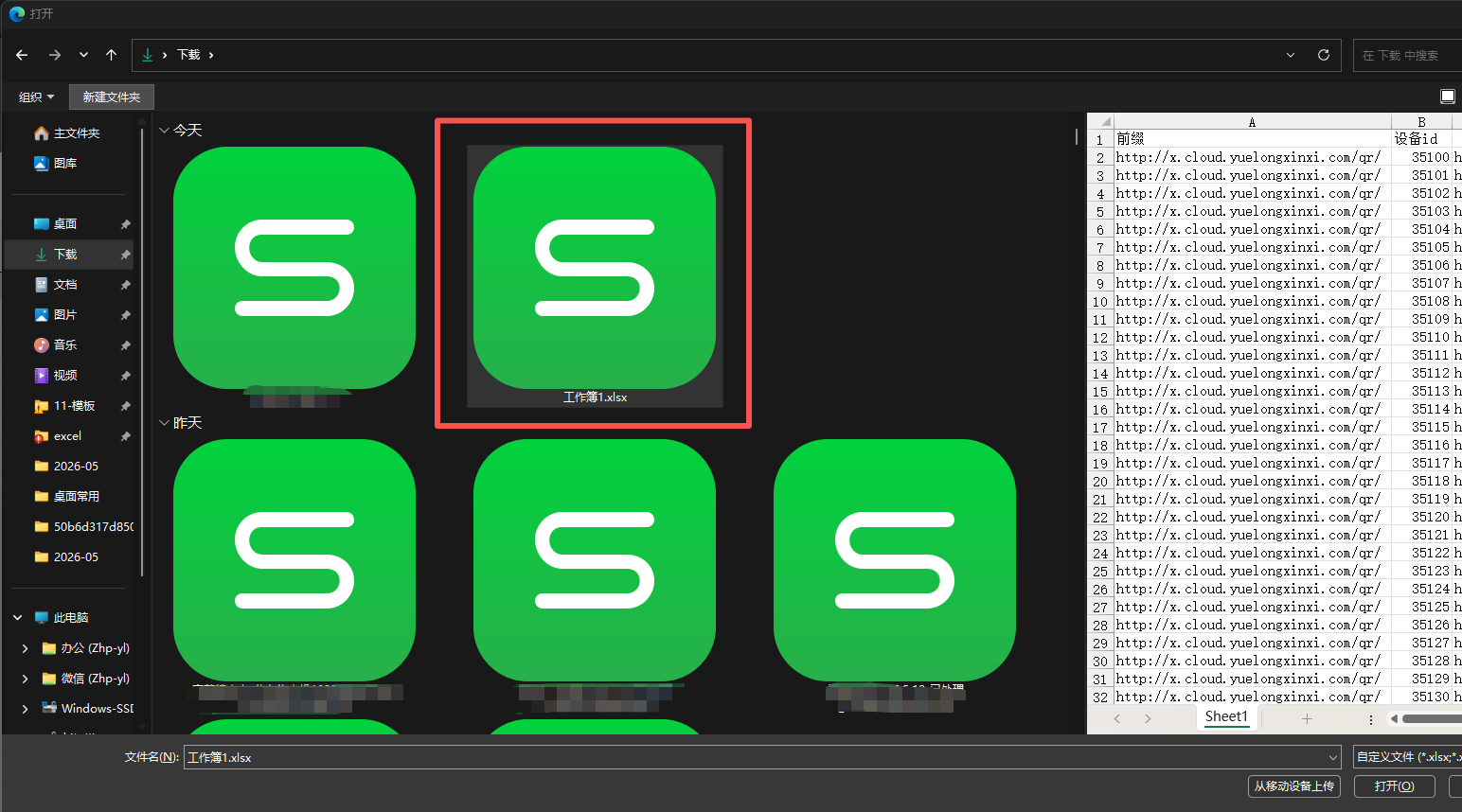Screen dimensions: 1462x812
Task: Expand the 办公 (Zhp-yl) tree node
Action: [x=25, y=648]
